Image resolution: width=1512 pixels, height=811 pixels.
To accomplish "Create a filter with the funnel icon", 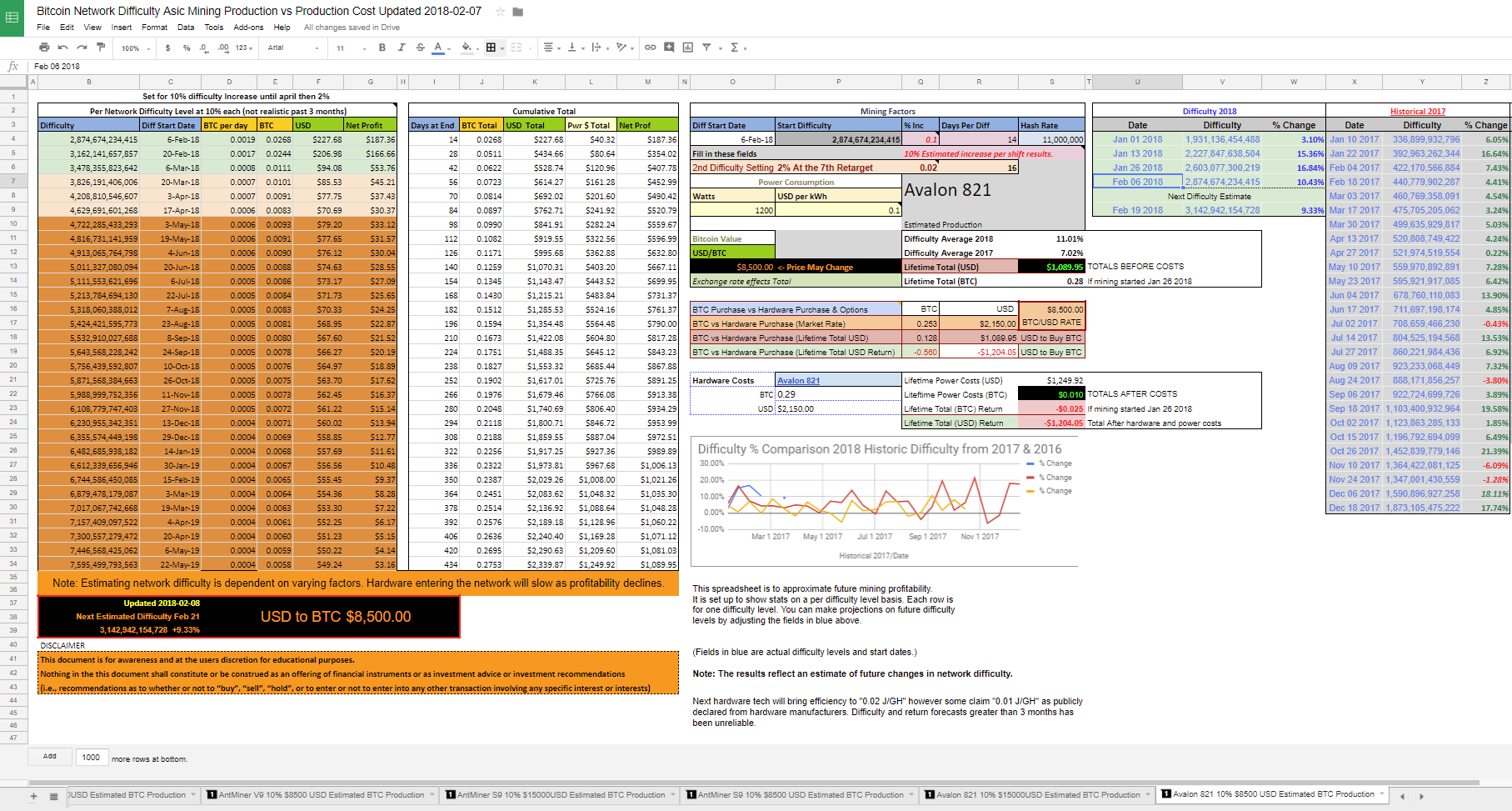I will pos(706,48).
